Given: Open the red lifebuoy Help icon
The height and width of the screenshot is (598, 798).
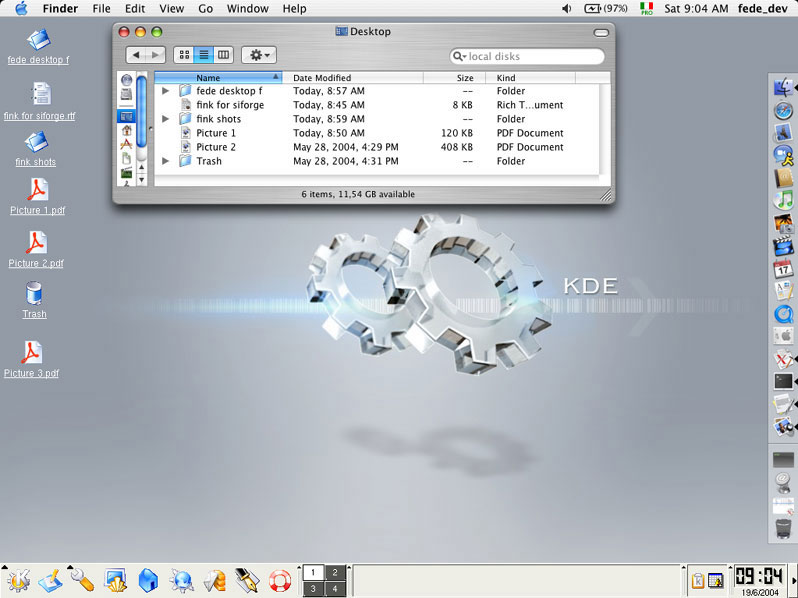Looking at the screenshot, I should [x=280, y=581].
